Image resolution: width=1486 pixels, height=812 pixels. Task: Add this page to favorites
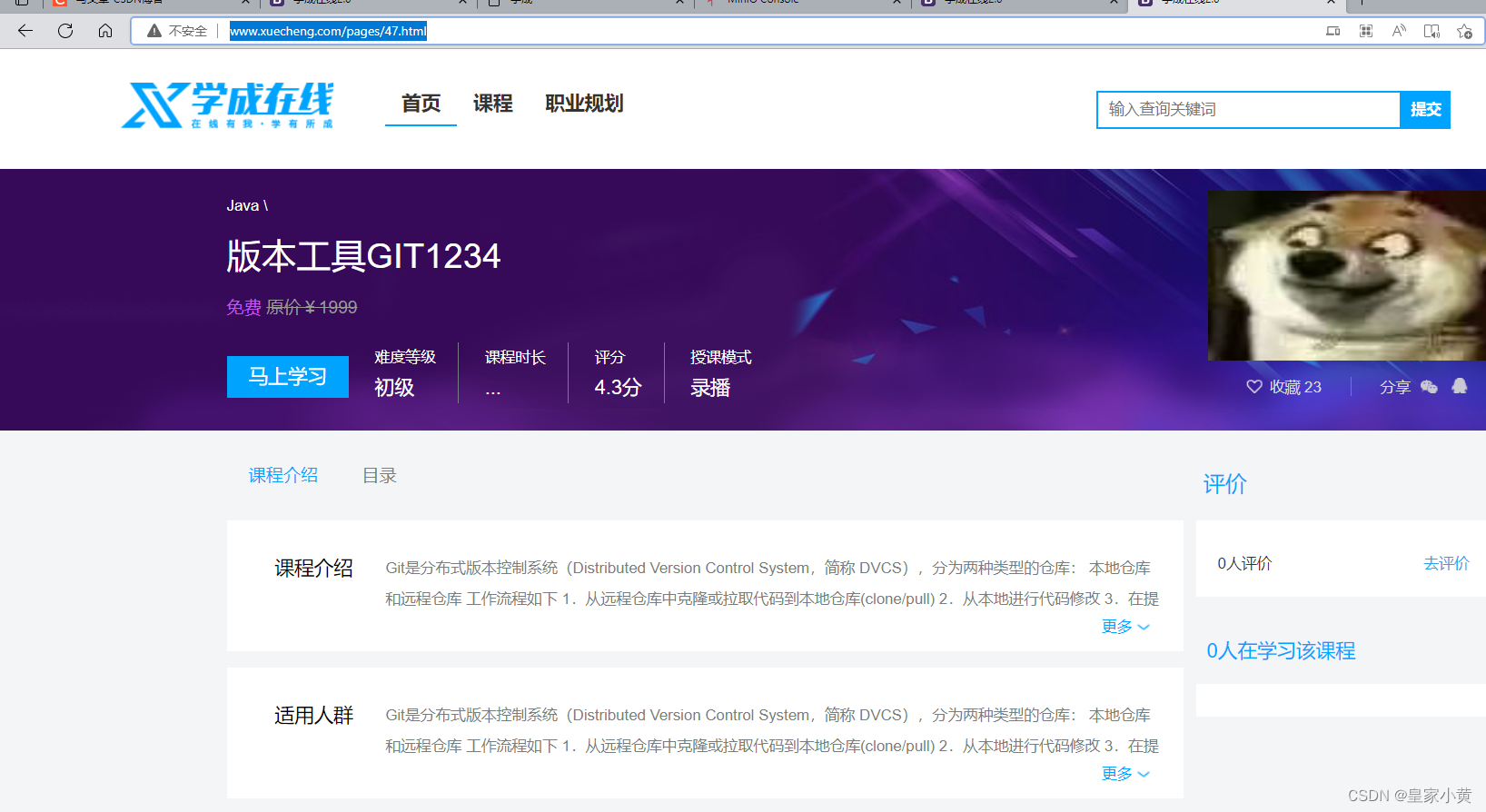[x=1464, y=31]
